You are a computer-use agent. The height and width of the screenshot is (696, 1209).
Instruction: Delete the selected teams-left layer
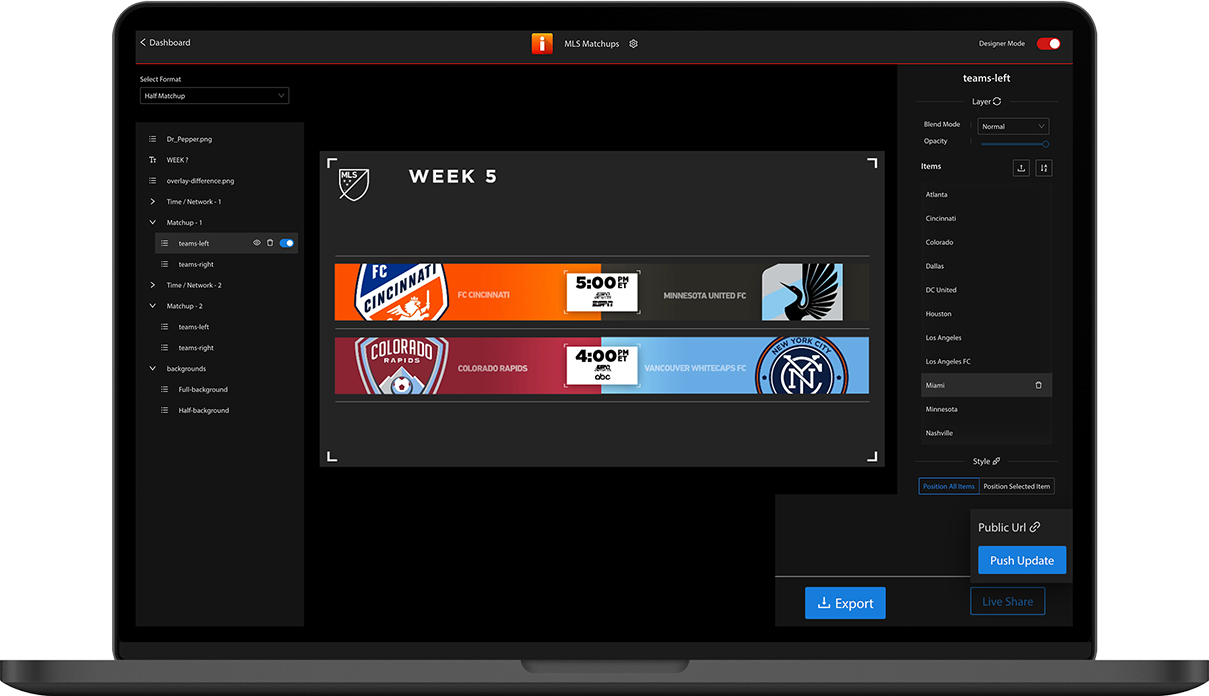(270, 243)
